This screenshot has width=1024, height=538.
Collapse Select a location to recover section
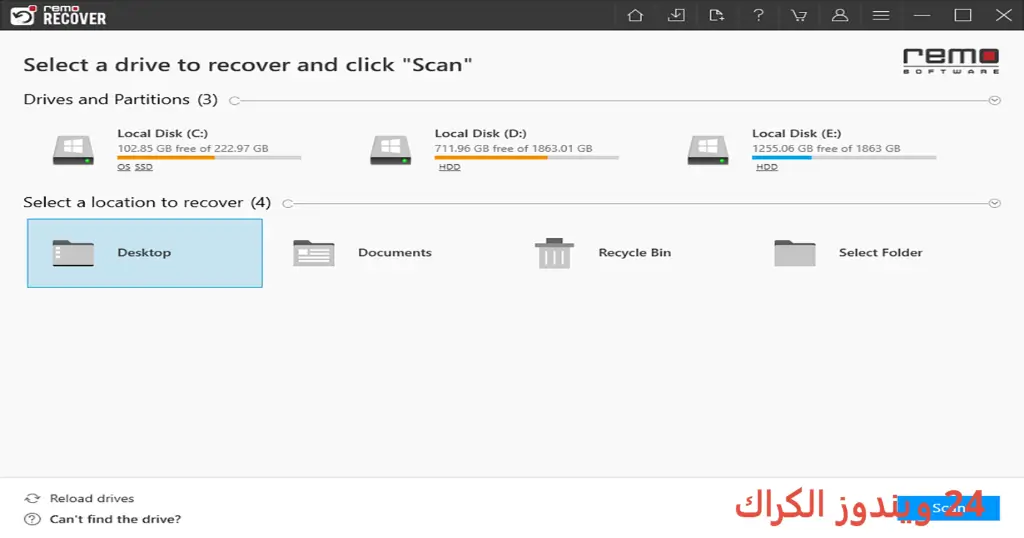click(995, 203)
